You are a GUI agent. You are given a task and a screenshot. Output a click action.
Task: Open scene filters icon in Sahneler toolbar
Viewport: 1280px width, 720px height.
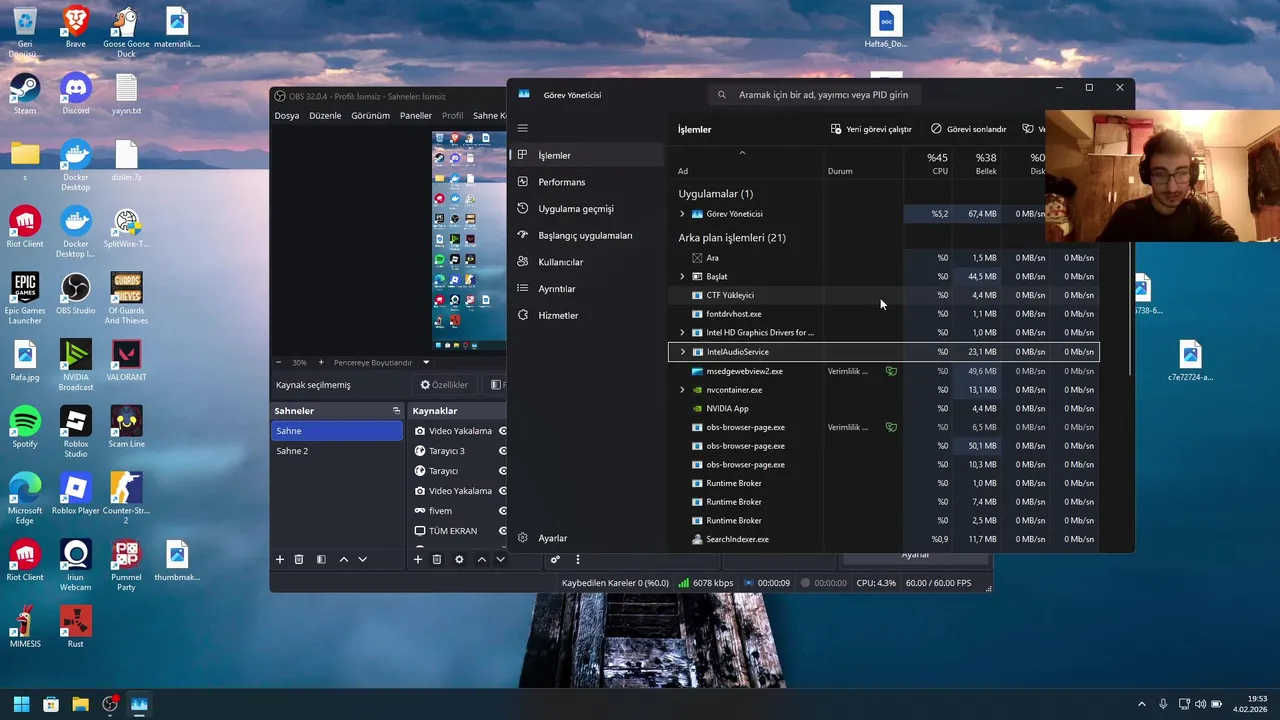321,560
